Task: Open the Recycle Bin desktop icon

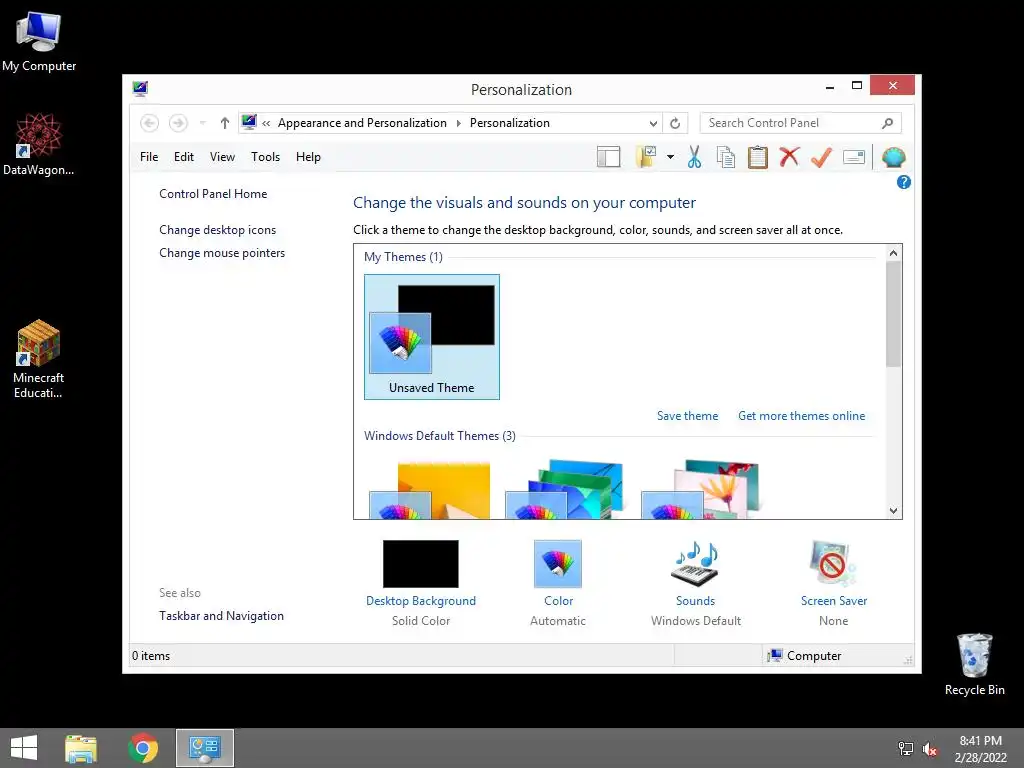Action: click(x=974, y=664)
